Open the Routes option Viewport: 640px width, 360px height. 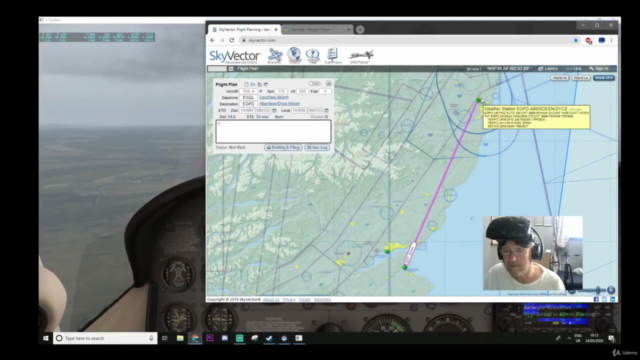pyautogui.click(x=319, y=117)
